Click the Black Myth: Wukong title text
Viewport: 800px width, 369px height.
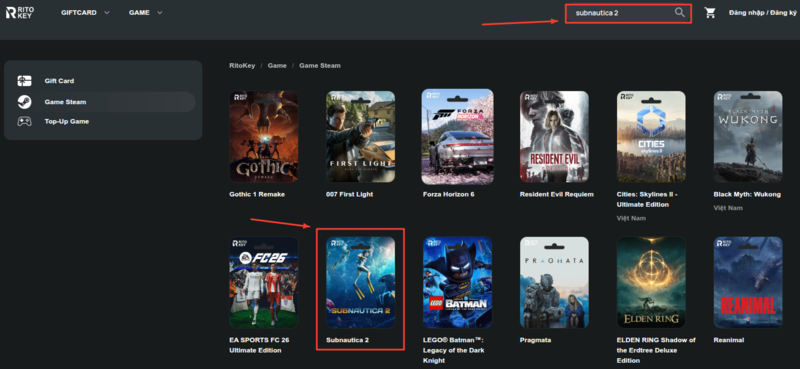[747, 194]
